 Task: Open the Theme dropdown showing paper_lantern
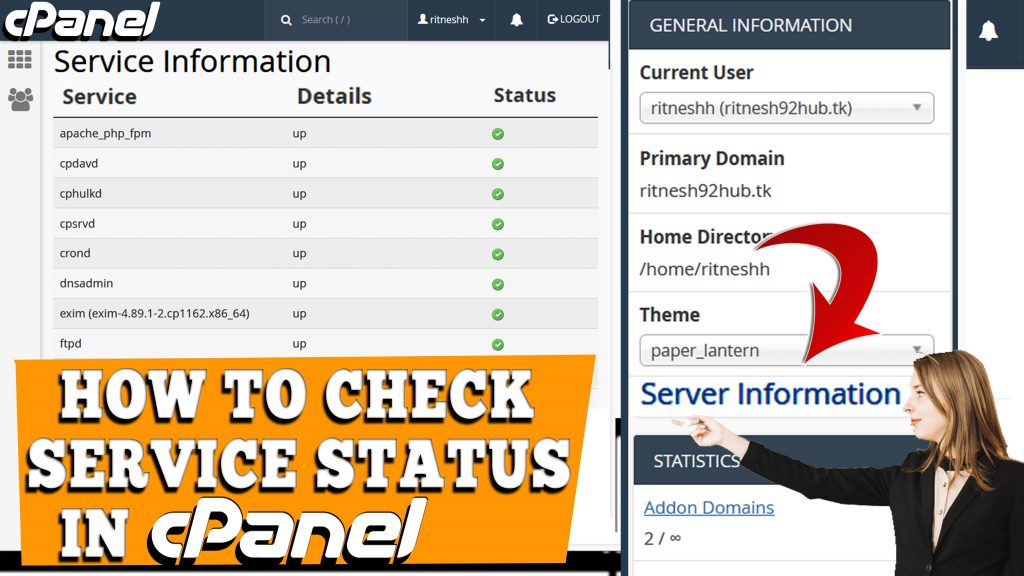click(788, 351)
